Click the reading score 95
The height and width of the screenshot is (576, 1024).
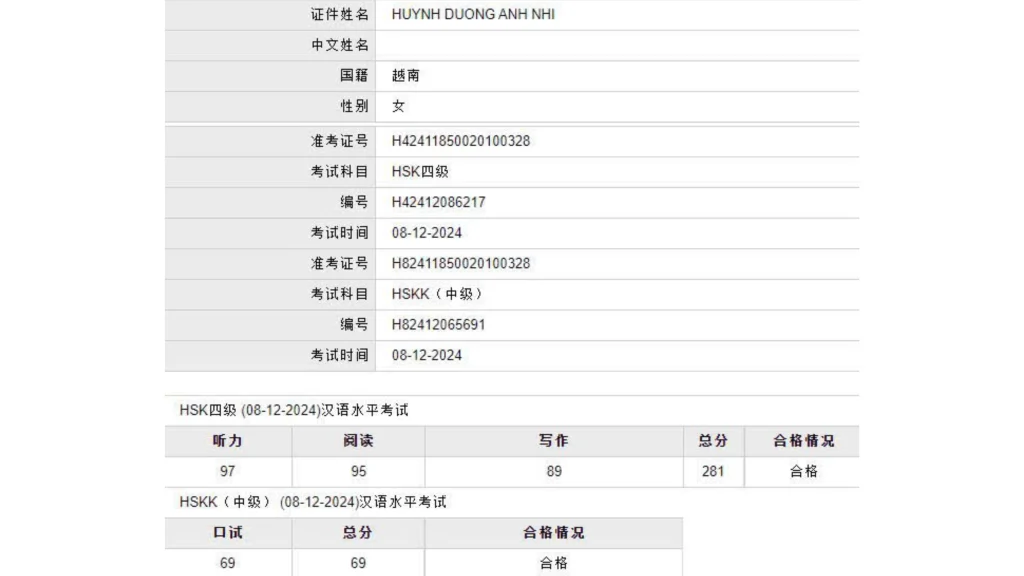click(358, 471)
